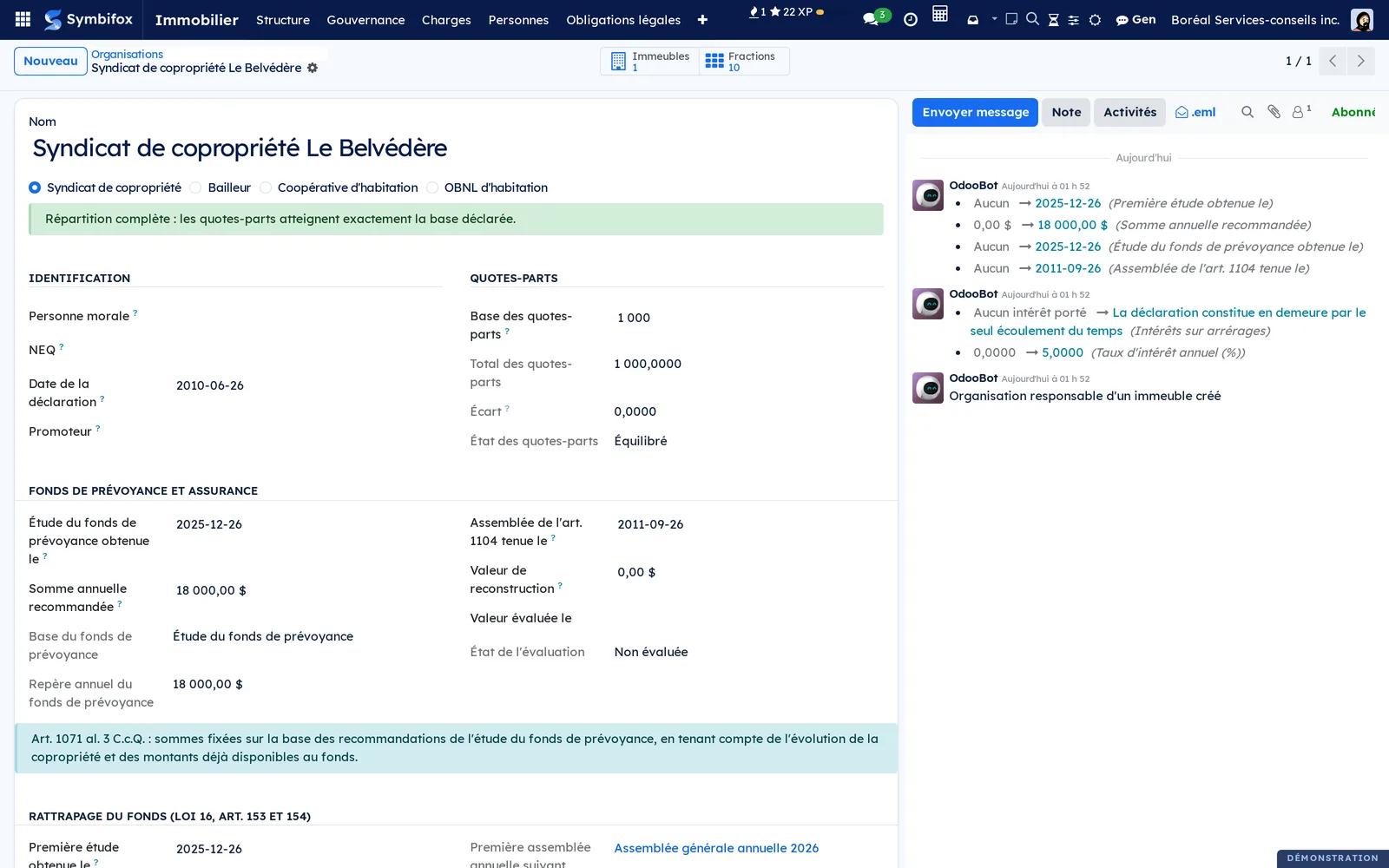Screen dimensions: 1389x868
Task: Click the NEQ input field
Action: 307,352
